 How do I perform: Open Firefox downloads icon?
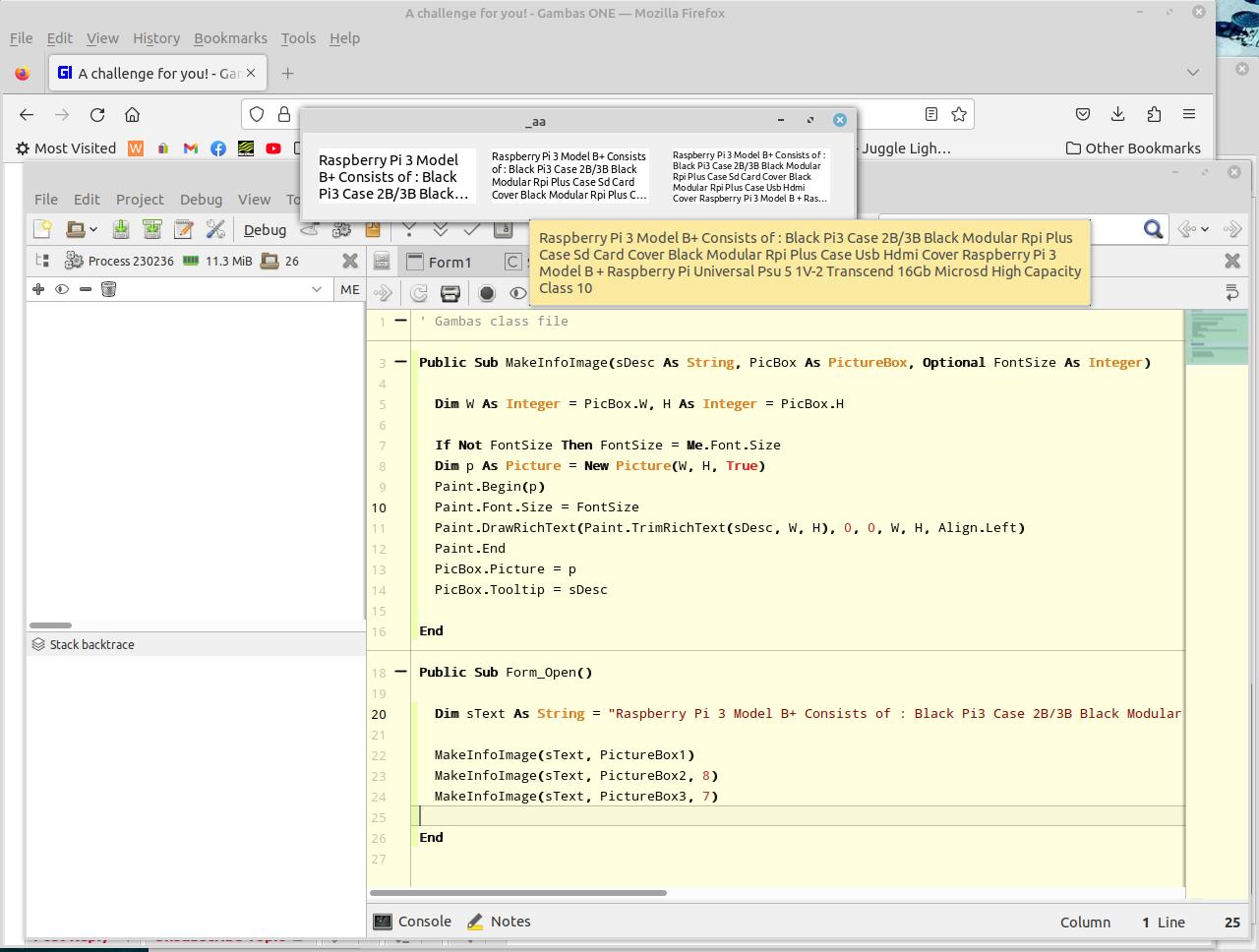(1118, 114)
